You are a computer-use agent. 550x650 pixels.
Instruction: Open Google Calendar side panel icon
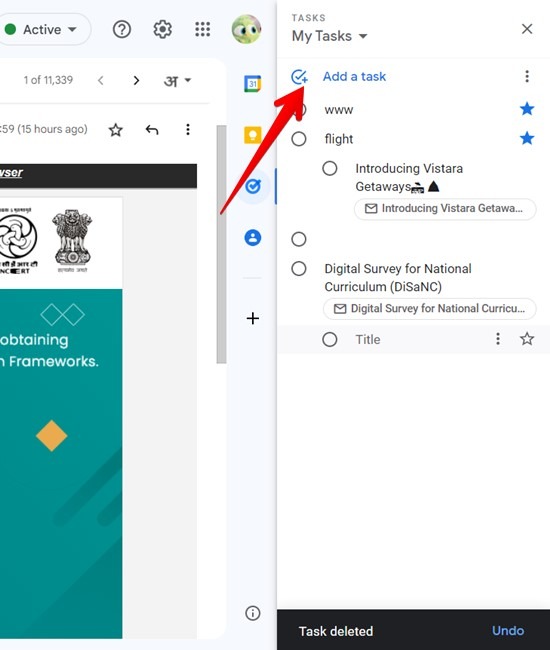point(252,84)
